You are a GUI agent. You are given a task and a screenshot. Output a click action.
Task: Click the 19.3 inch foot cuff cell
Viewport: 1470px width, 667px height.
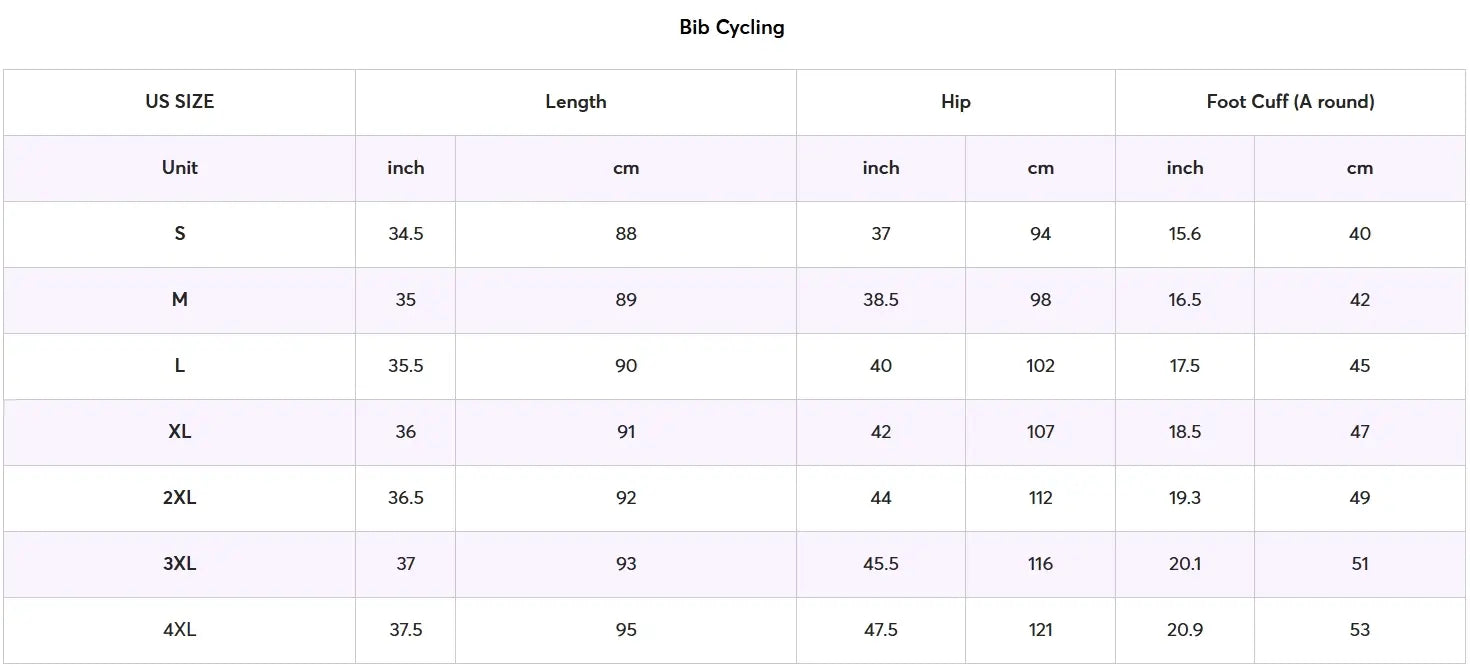pos(1185,498)
